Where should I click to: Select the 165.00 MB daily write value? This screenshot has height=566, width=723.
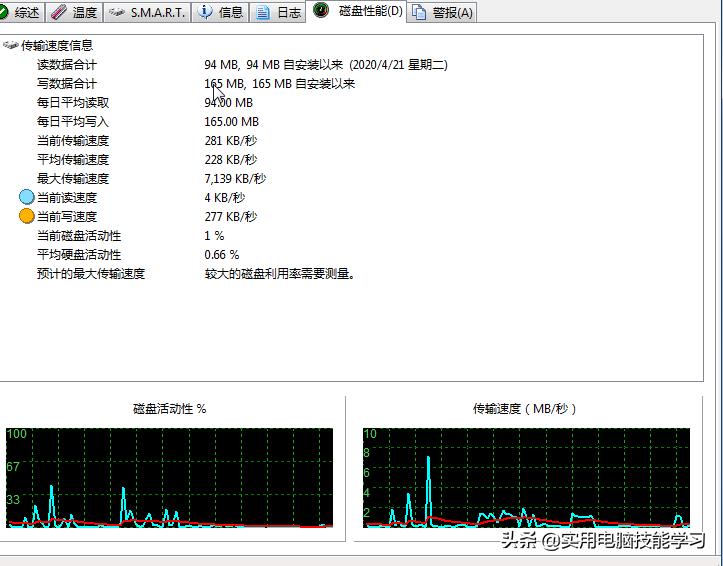click(231, 122)
